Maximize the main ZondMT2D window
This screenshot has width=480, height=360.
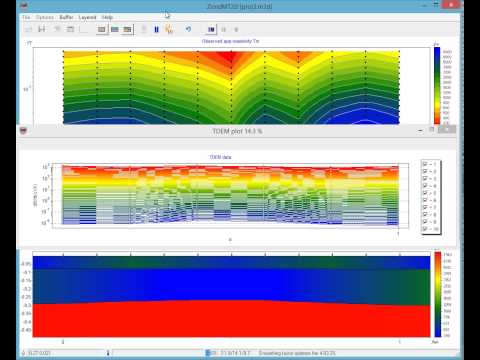[x=436, y=4]
